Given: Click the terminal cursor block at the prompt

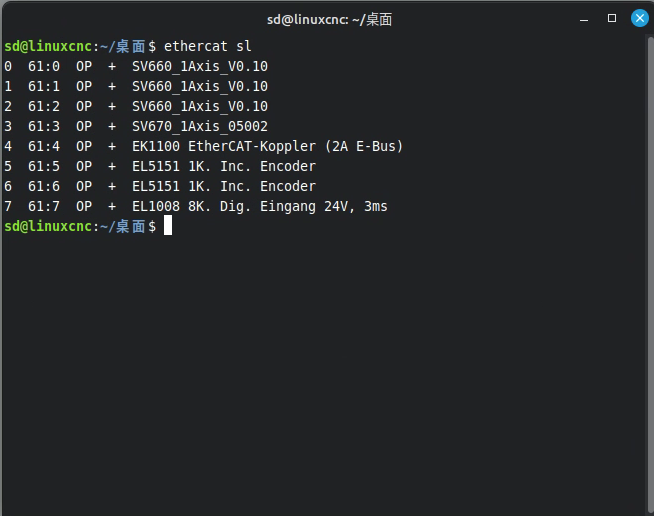Looking at the screenshot, I should [168, 226].
